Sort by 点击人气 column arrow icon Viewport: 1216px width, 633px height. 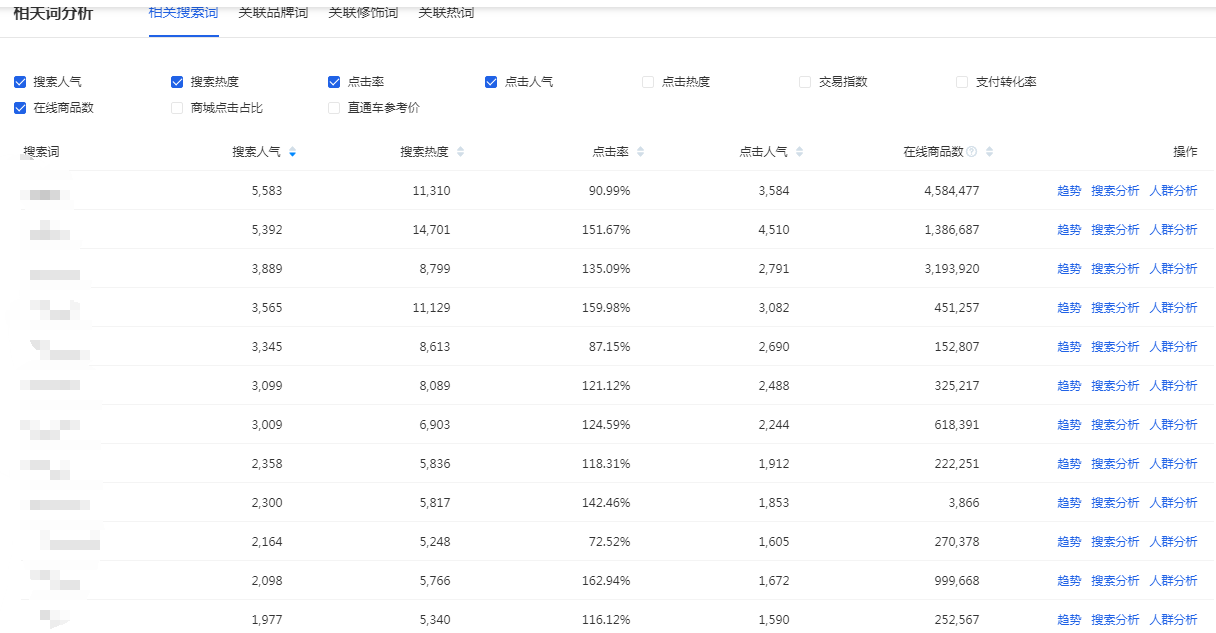click(x=799, y=152)
